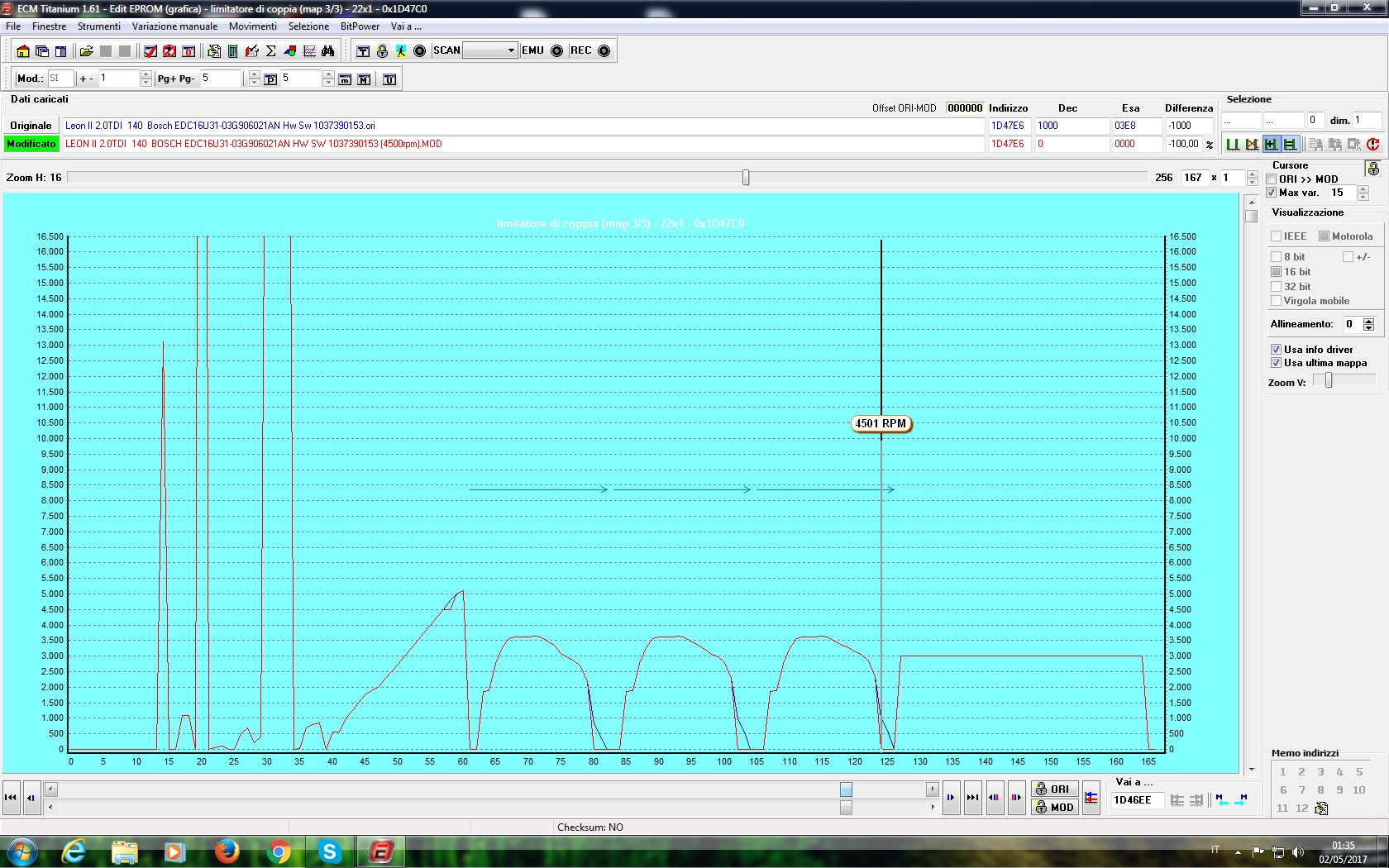Click the crossed-out red selection icon
Screen dimensions: 1389x868
(1252, 144)
